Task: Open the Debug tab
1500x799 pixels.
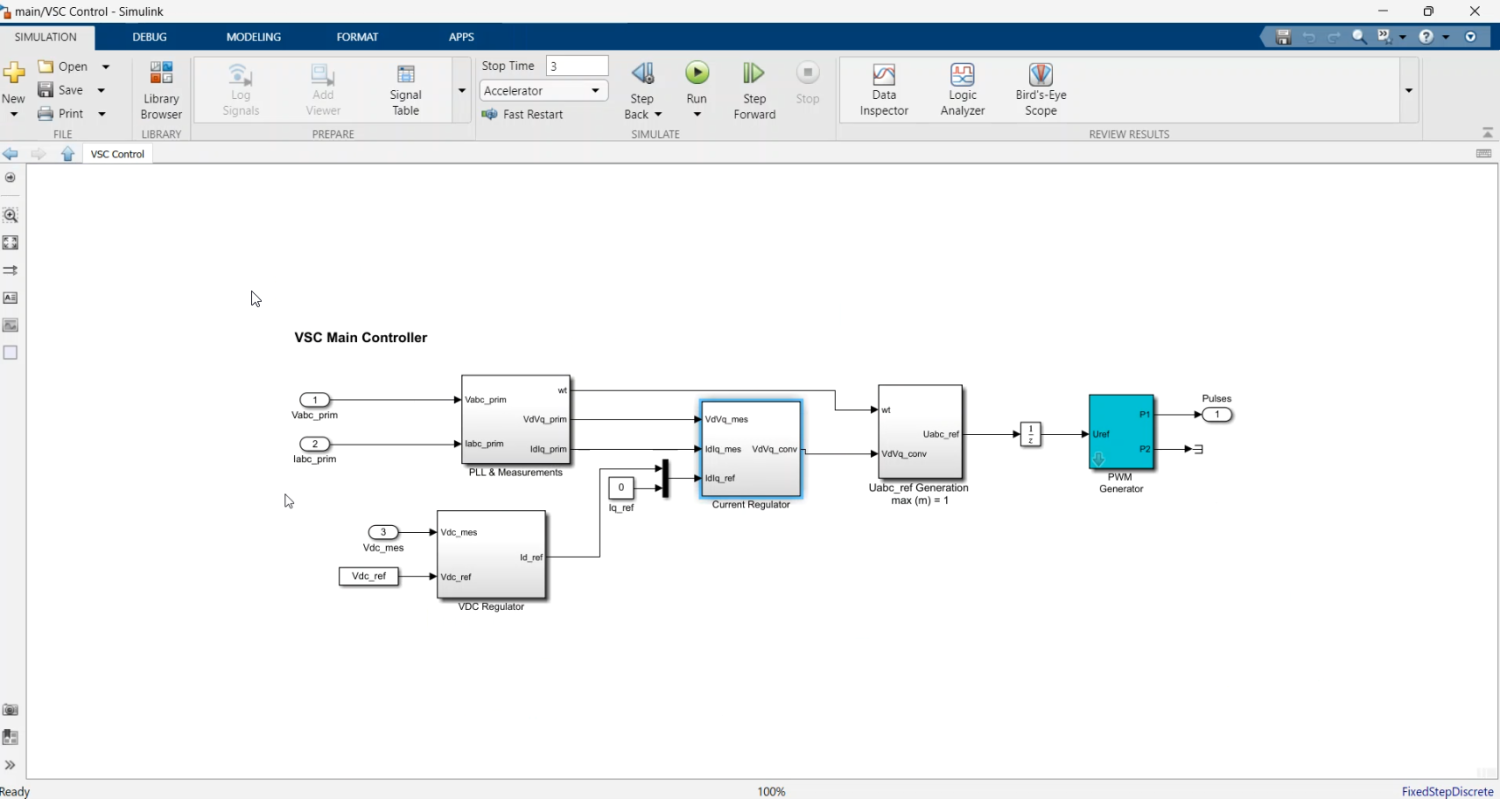Action: [149, 37]
